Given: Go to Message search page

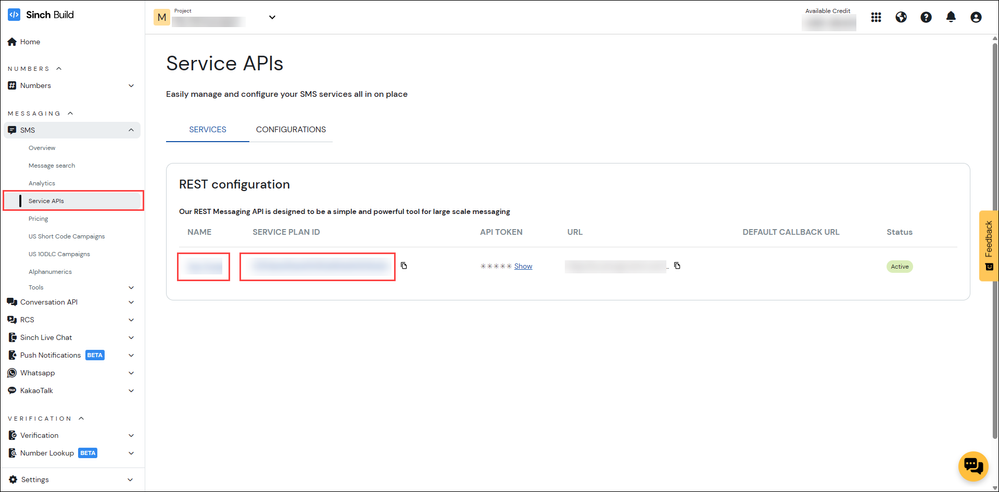Looking at the screenshot, I should coord(52,166).
